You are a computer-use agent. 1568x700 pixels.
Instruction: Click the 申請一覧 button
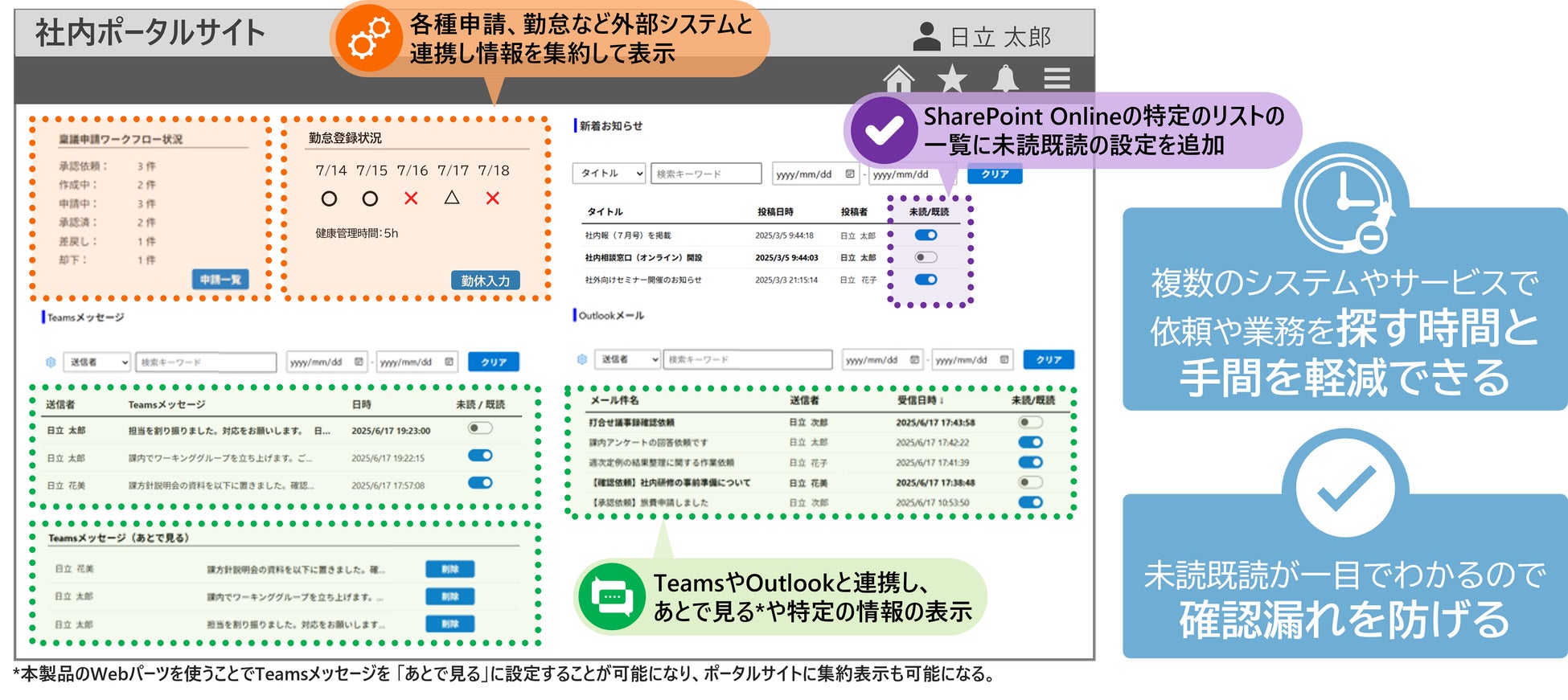coord(220,280)
